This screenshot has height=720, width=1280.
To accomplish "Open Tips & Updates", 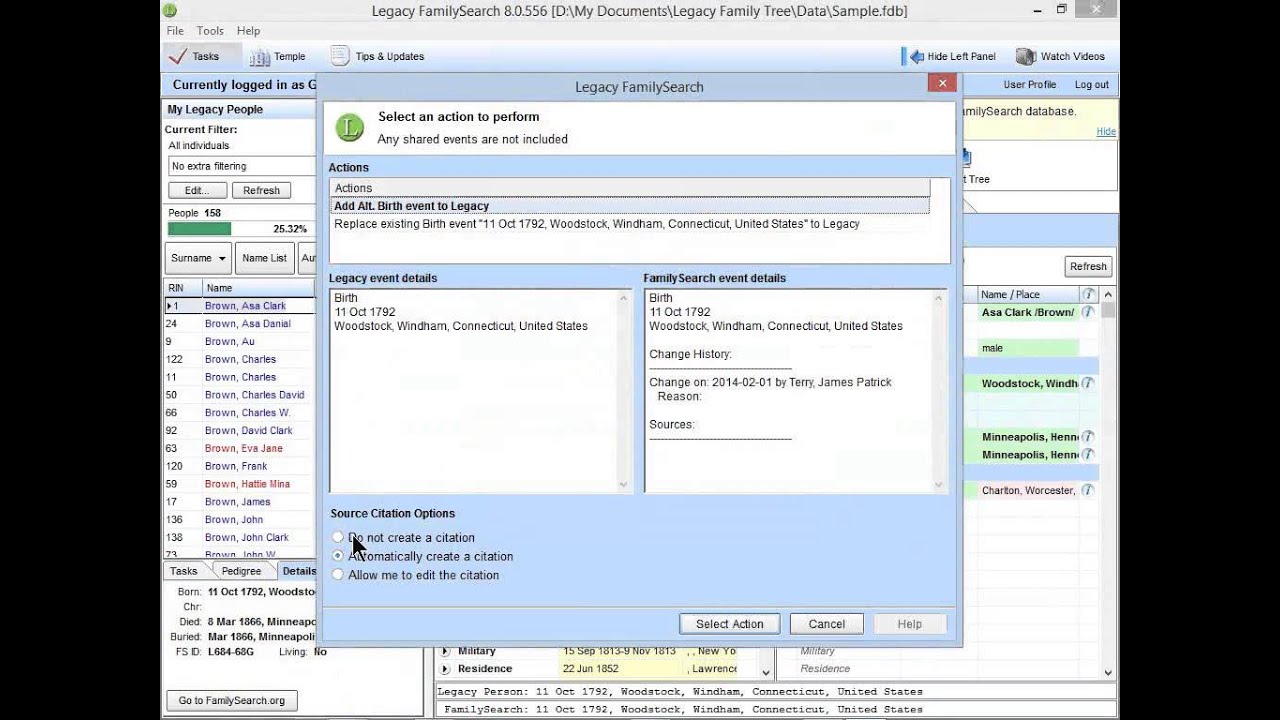I will pyautogui.click(x=377, y=57).
